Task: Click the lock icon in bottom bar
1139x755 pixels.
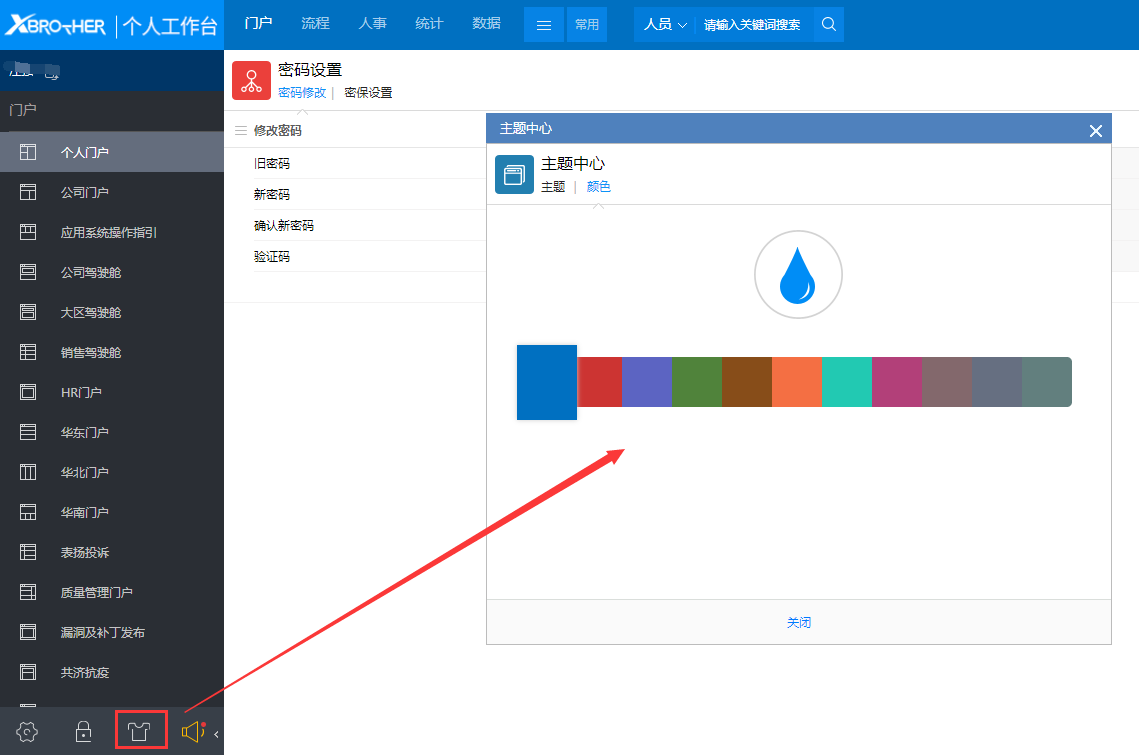Action: coord(84,732)
